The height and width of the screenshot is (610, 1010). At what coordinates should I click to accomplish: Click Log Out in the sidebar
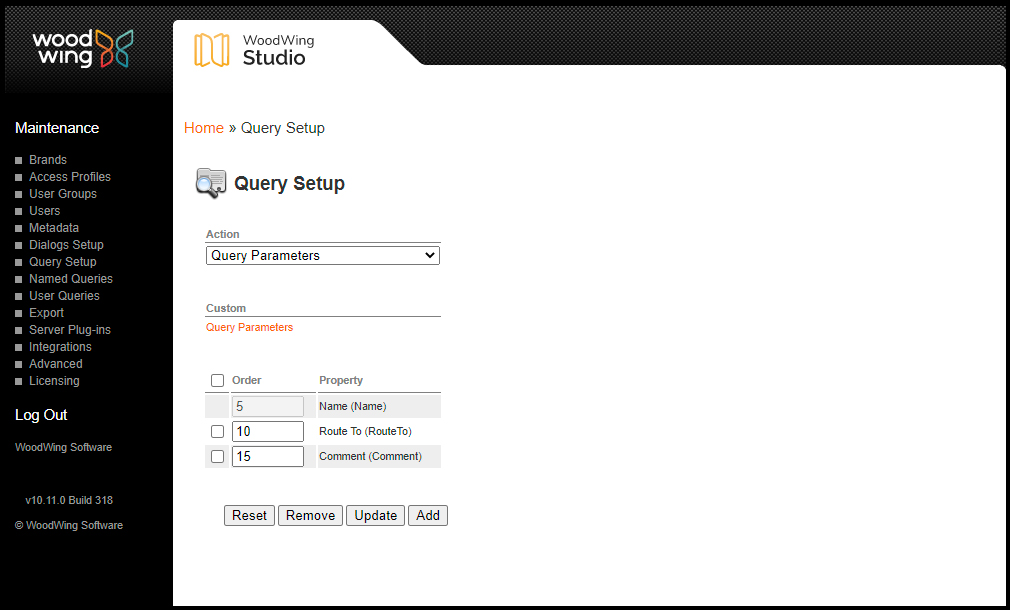click(41, 415)
